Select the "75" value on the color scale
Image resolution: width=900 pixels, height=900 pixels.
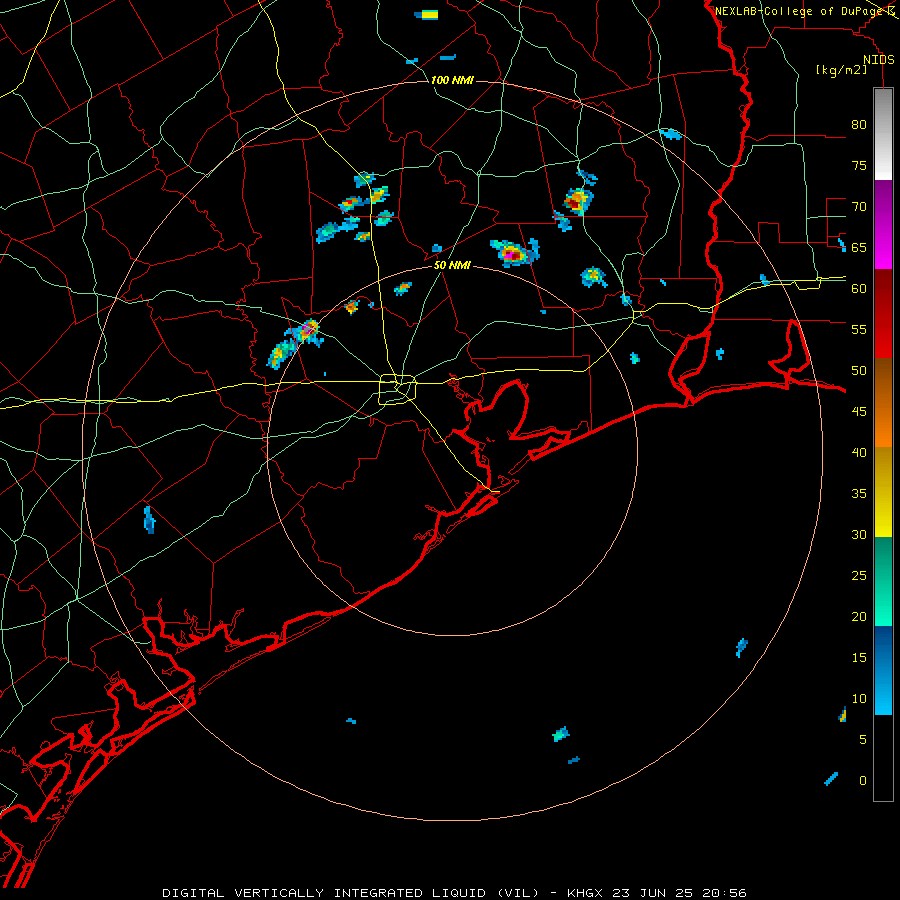(x=859, y=165)
